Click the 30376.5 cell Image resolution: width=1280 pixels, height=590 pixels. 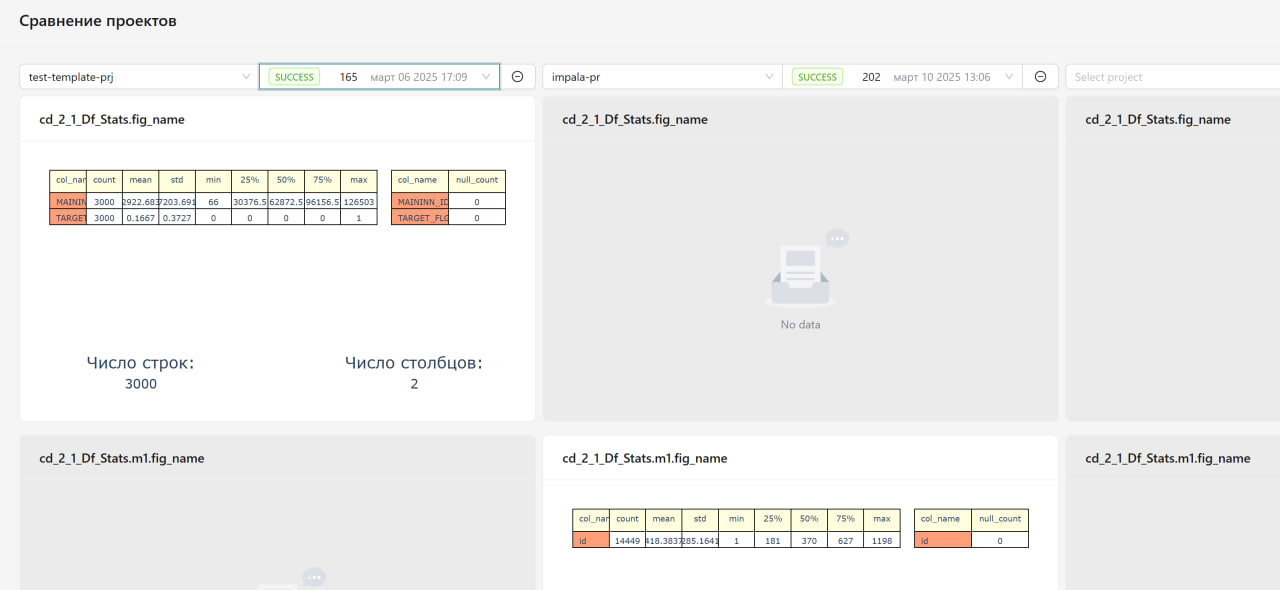[250, 201]
